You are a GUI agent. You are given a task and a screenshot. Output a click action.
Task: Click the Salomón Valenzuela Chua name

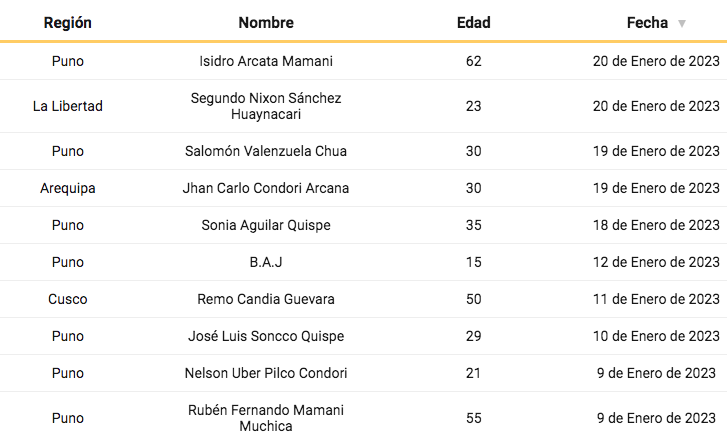coord(266,151)
